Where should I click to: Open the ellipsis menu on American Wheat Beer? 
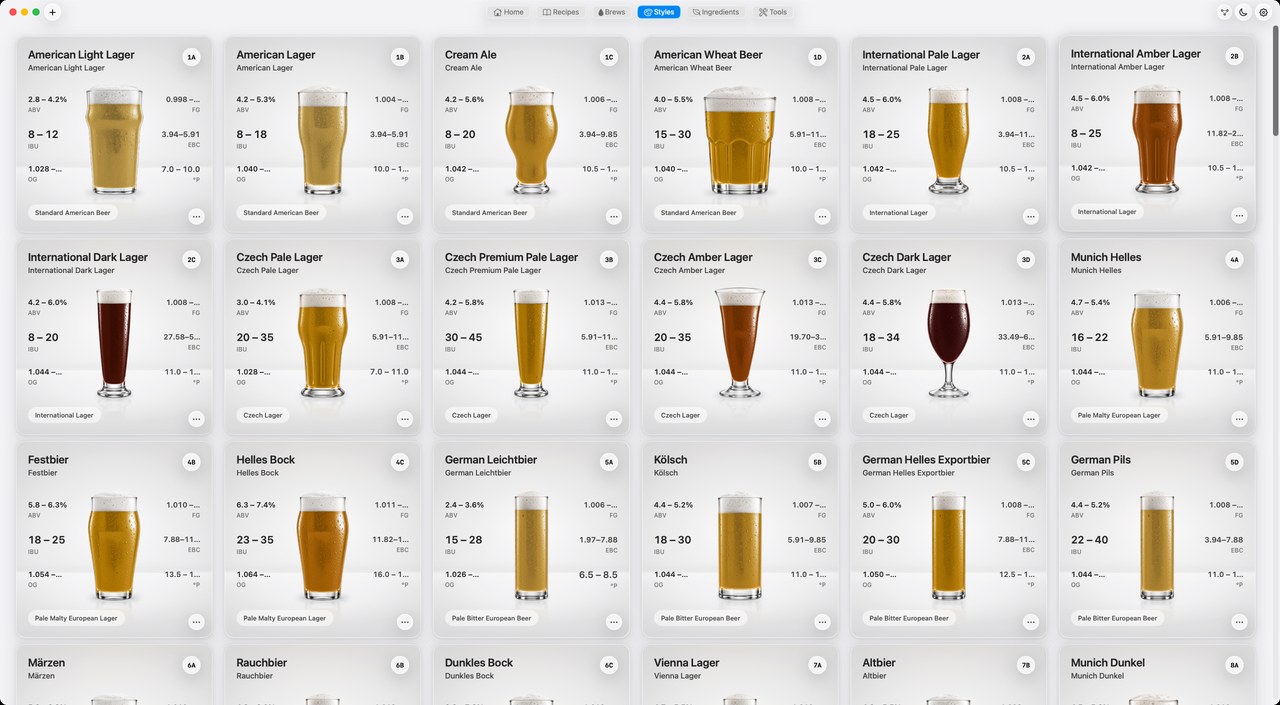pyautogui.click(x=822, y=216)
